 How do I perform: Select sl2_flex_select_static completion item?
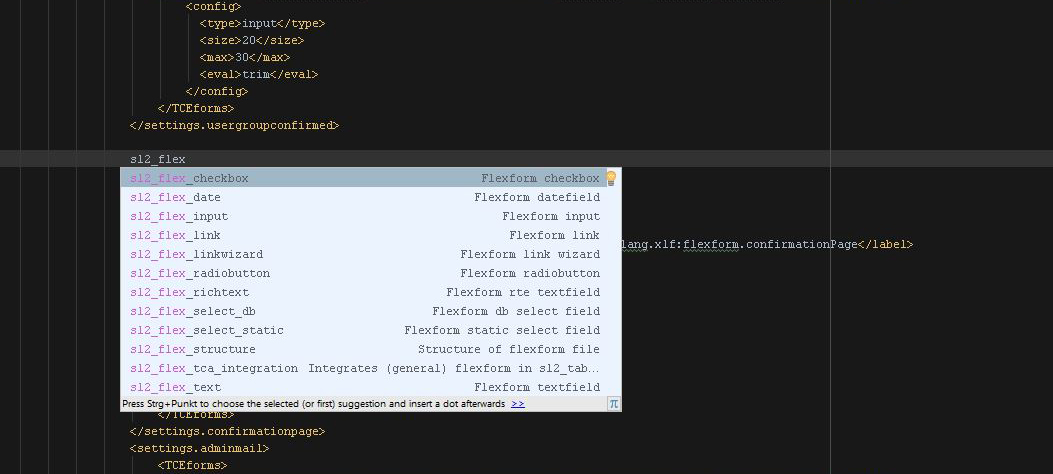pos(371,330)
